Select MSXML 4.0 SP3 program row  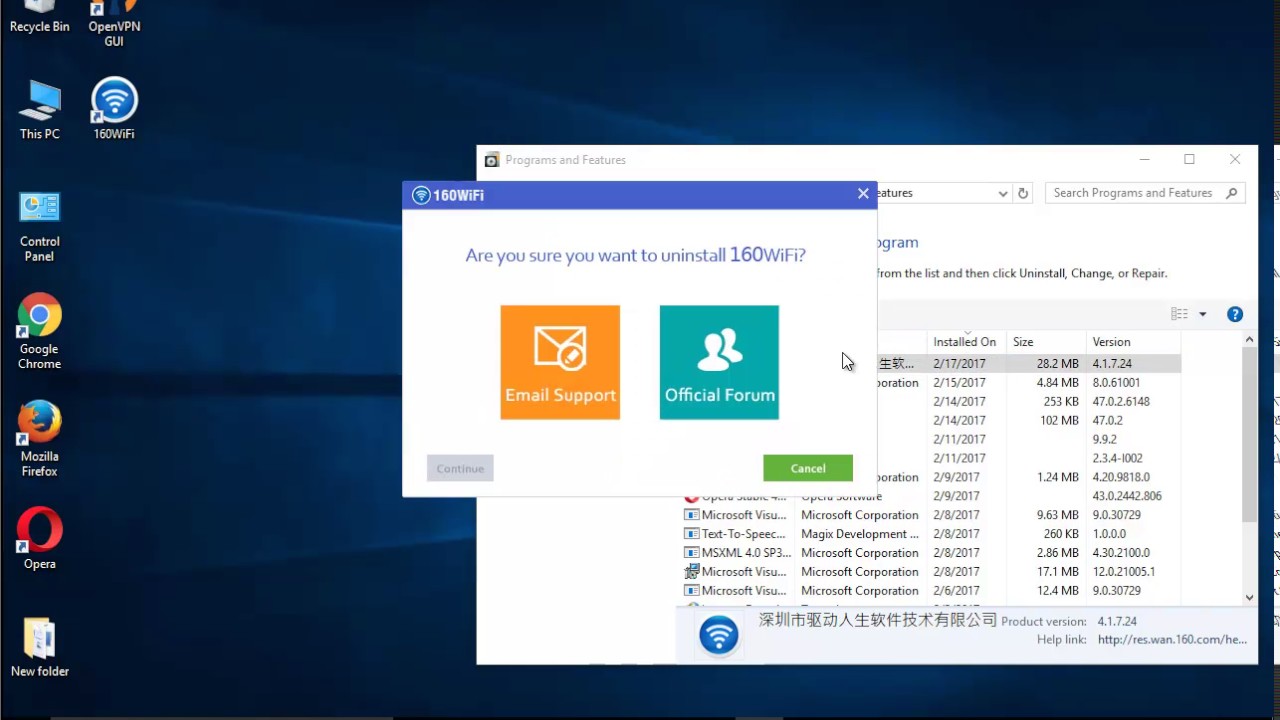931,553
